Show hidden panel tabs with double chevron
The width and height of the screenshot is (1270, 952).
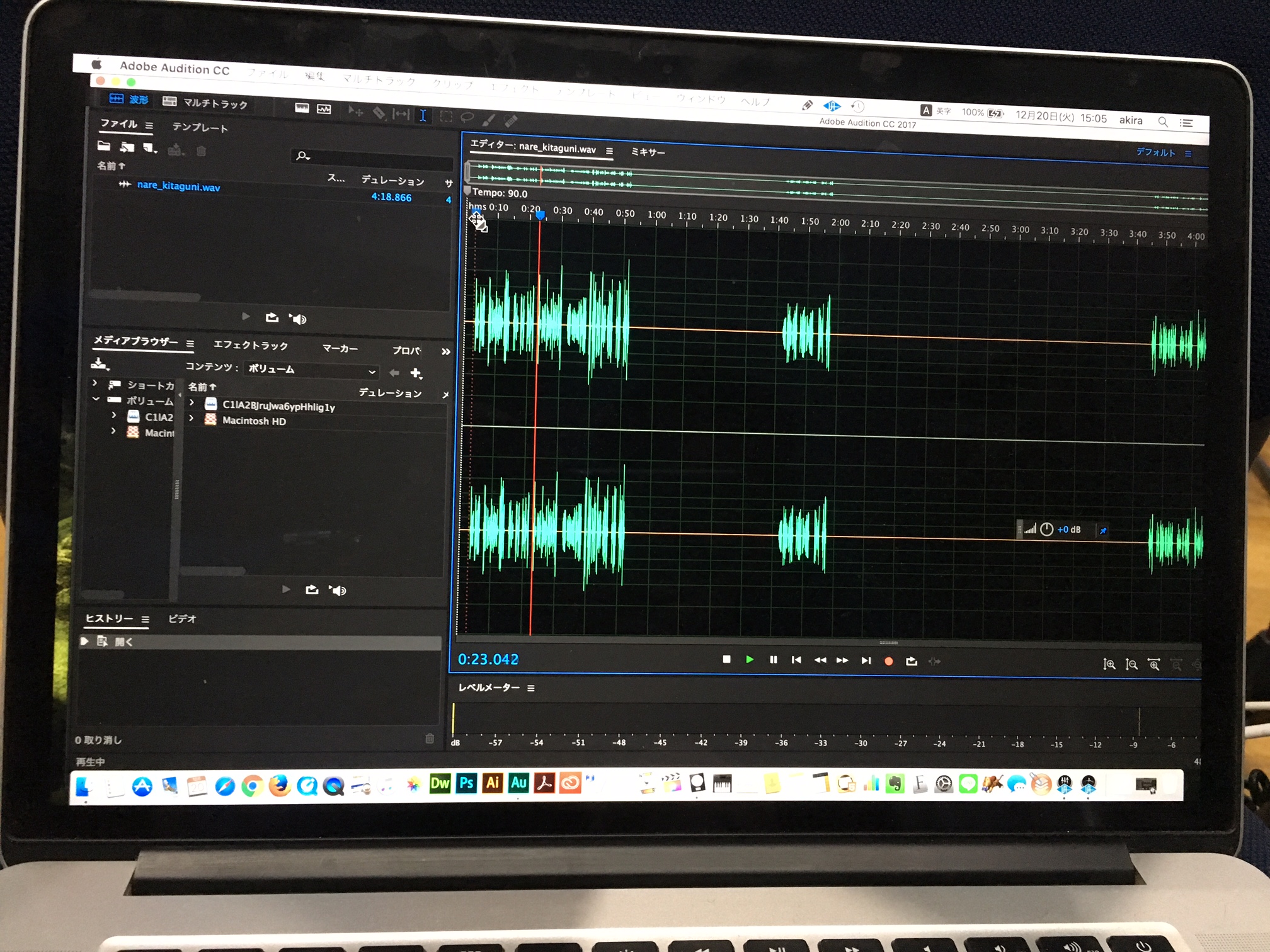click(446, 351)
